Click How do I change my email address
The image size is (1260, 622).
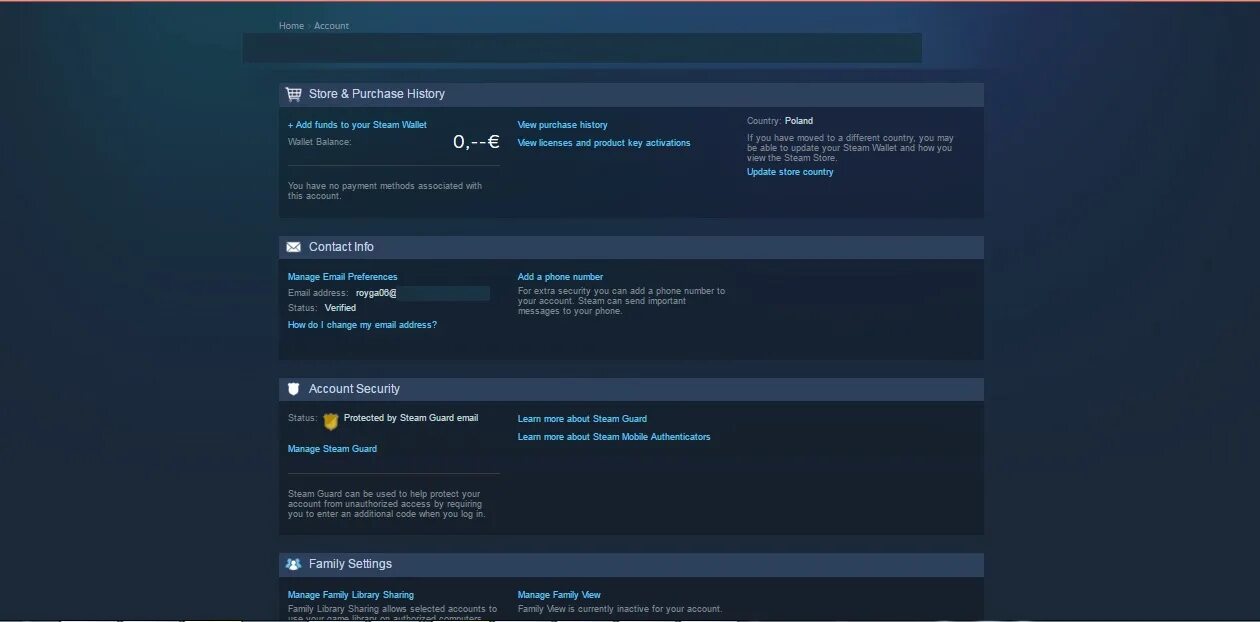[x=362, y=325]
